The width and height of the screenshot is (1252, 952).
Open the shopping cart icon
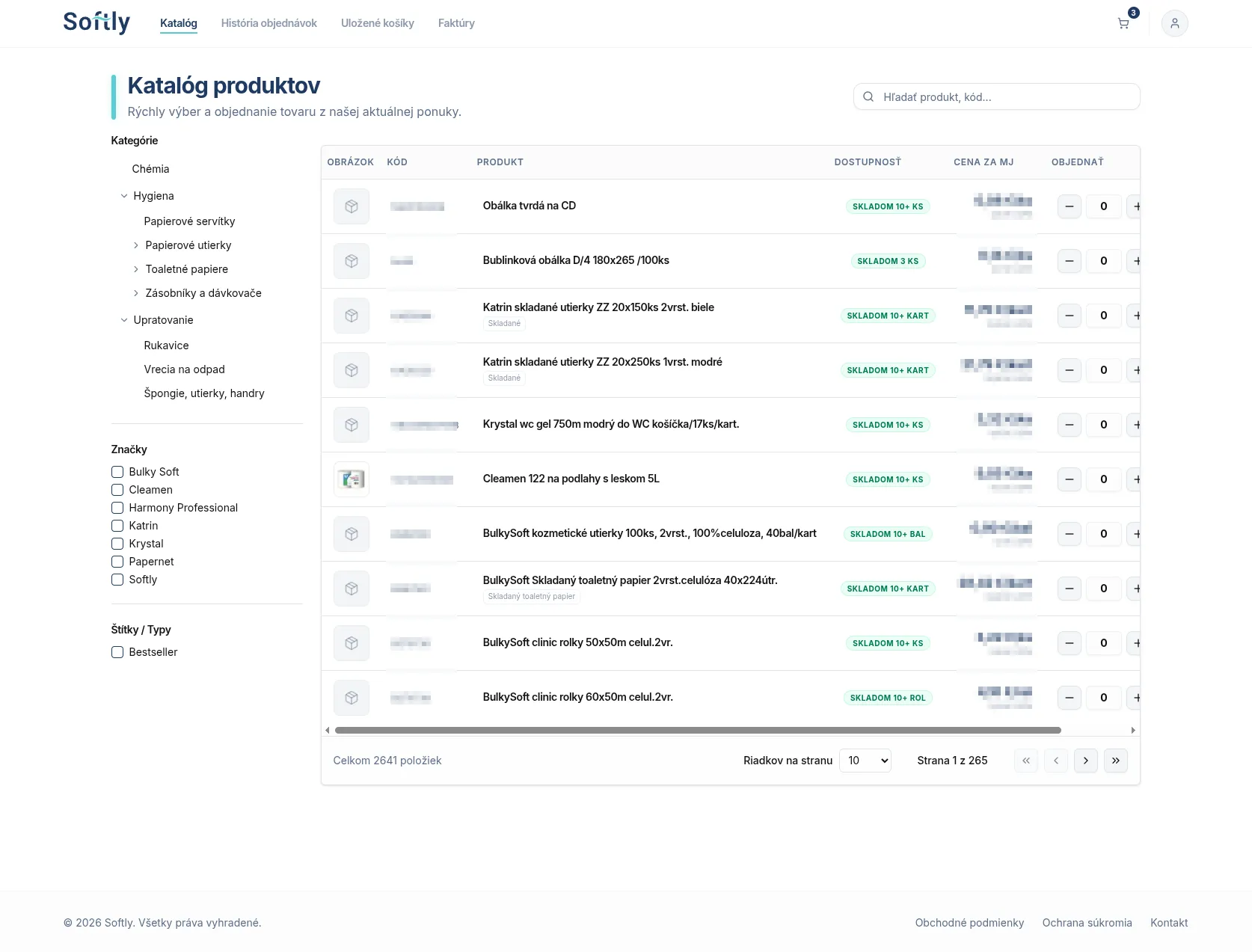click(x=1123, y=23)
